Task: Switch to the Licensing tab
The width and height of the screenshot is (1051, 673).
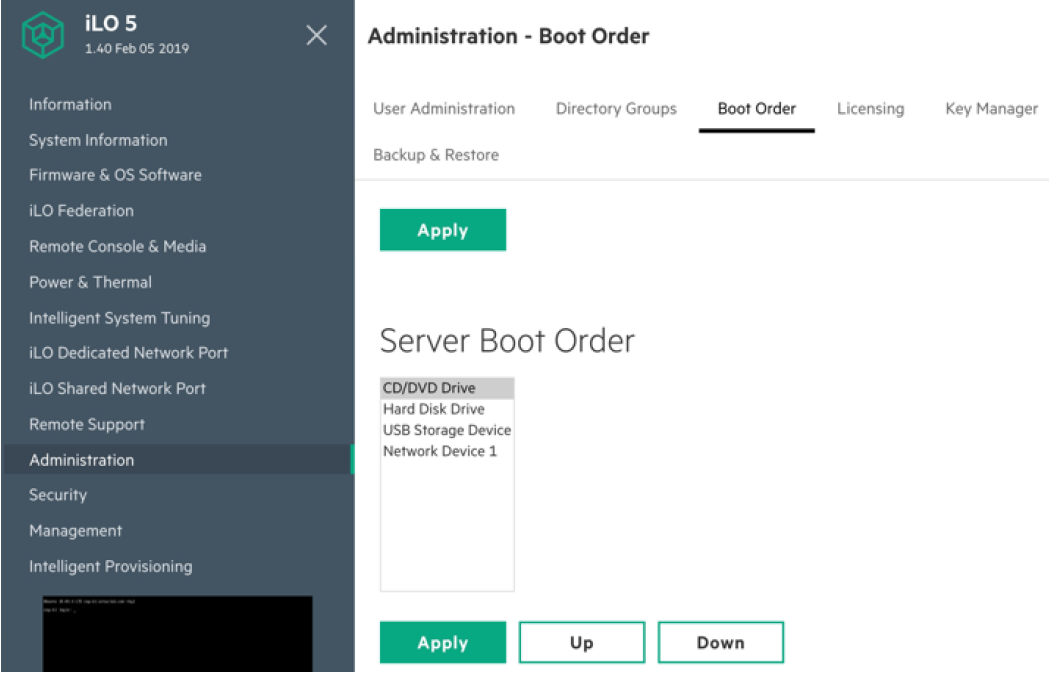Action: pyautogui.click(x=870, y=109)
